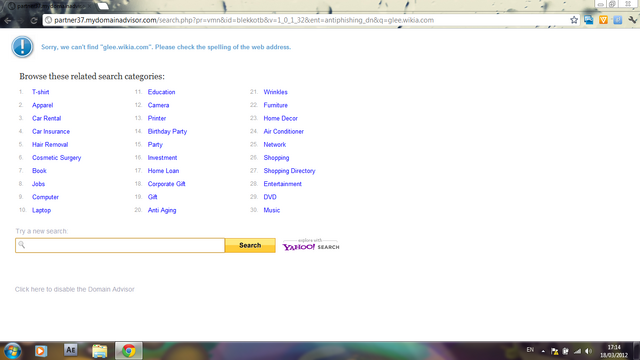
Task: Open the Investment category link
Action: point(162,158)
